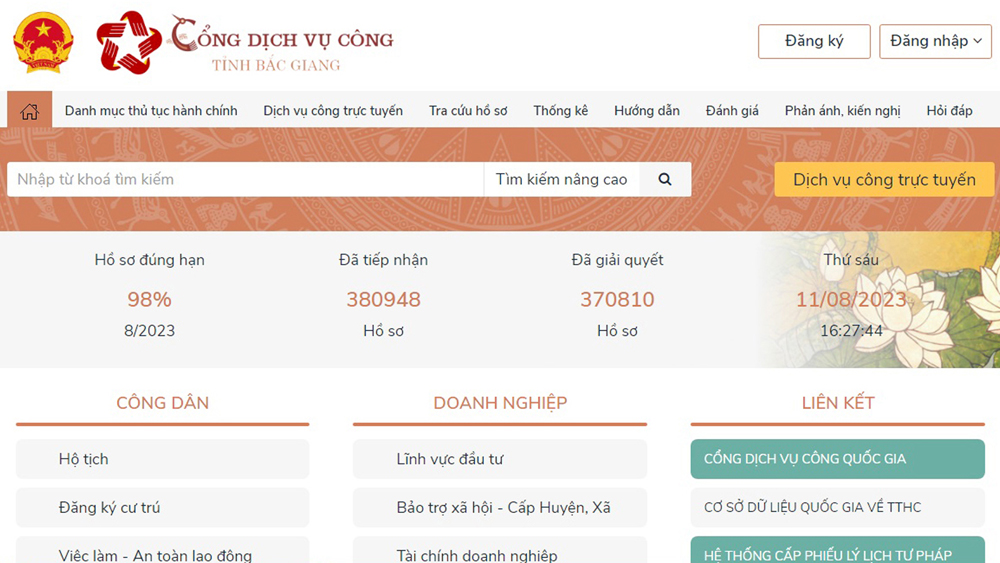
Task: Click the red star public service logo
Action: (x=129, y=43)
